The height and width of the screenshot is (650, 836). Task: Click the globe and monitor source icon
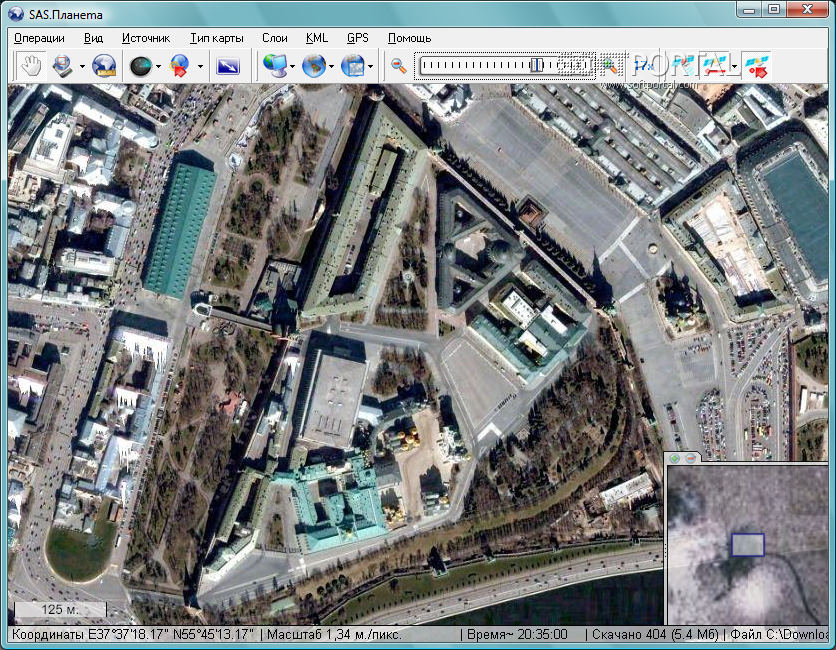[273, 66]
